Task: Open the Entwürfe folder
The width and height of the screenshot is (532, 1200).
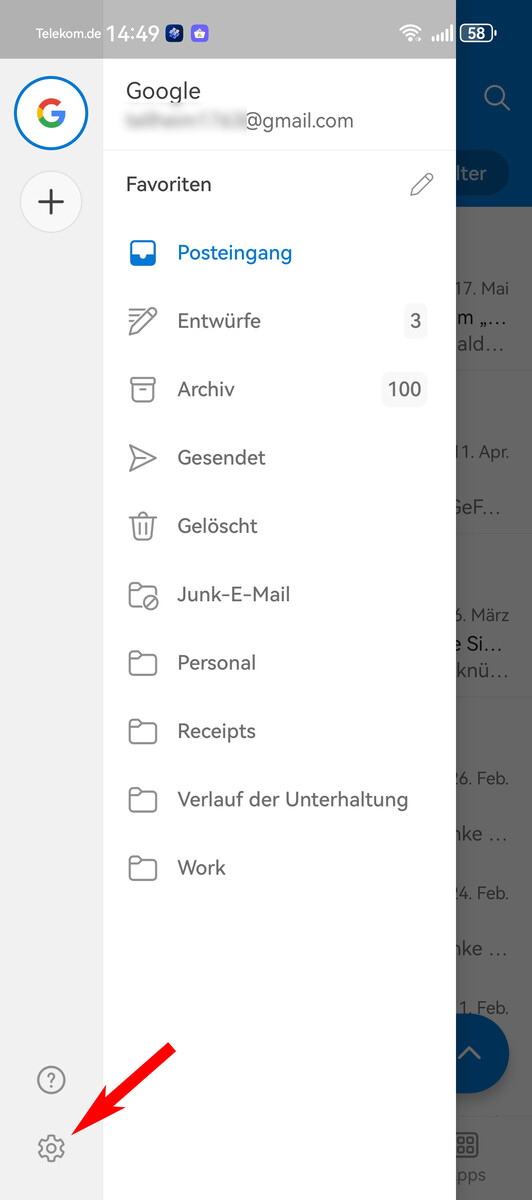Action: pos(279,321)
